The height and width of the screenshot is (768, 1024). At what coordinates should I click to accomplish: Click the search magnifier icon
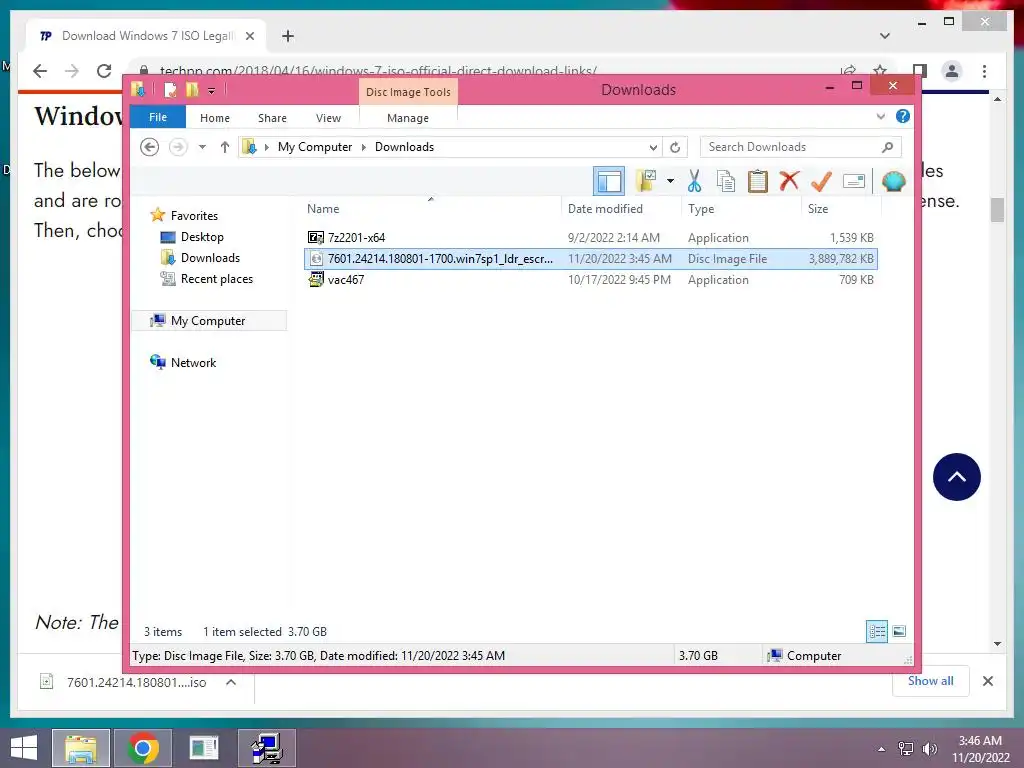point(887,147)
